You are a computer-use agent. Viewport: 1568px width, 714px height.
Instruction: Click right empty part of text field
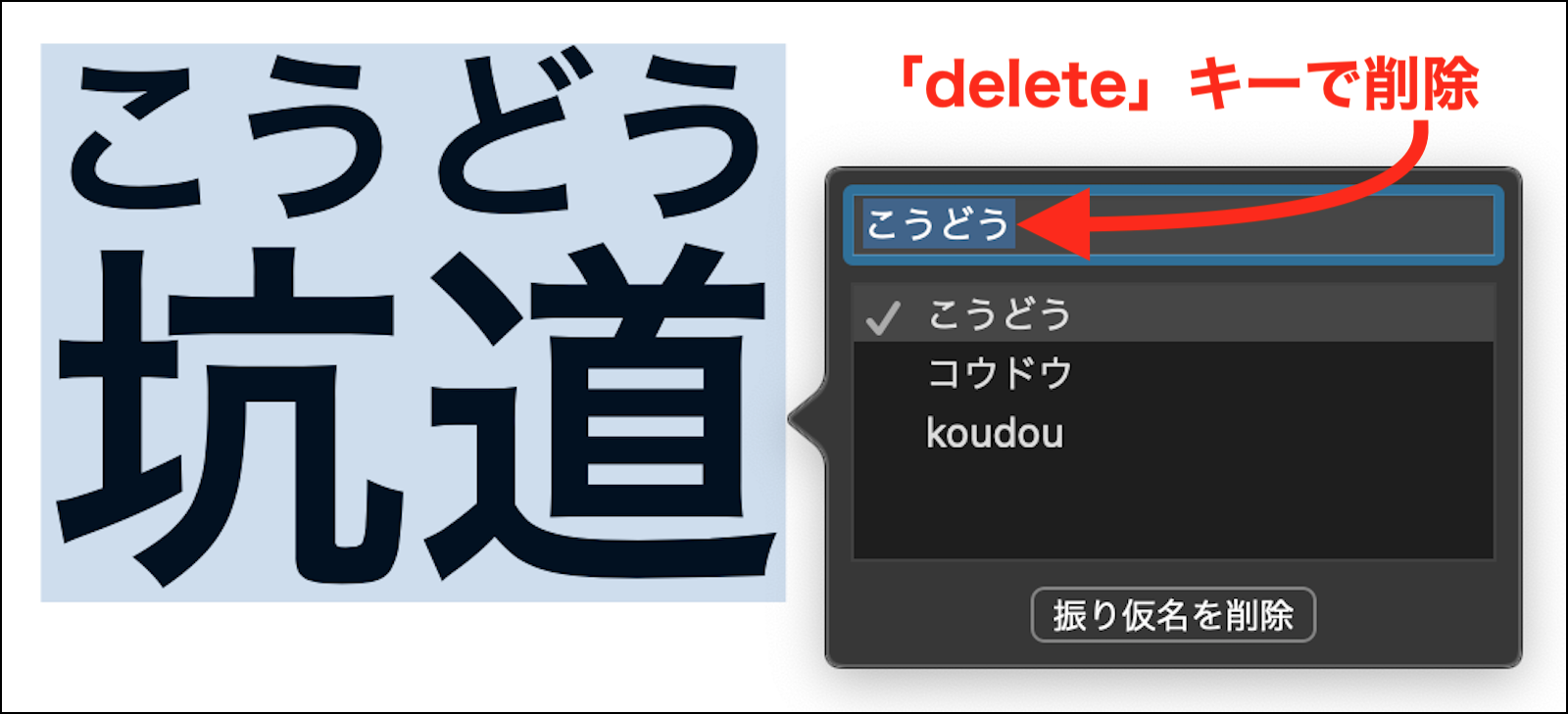tap(1294, 224)
